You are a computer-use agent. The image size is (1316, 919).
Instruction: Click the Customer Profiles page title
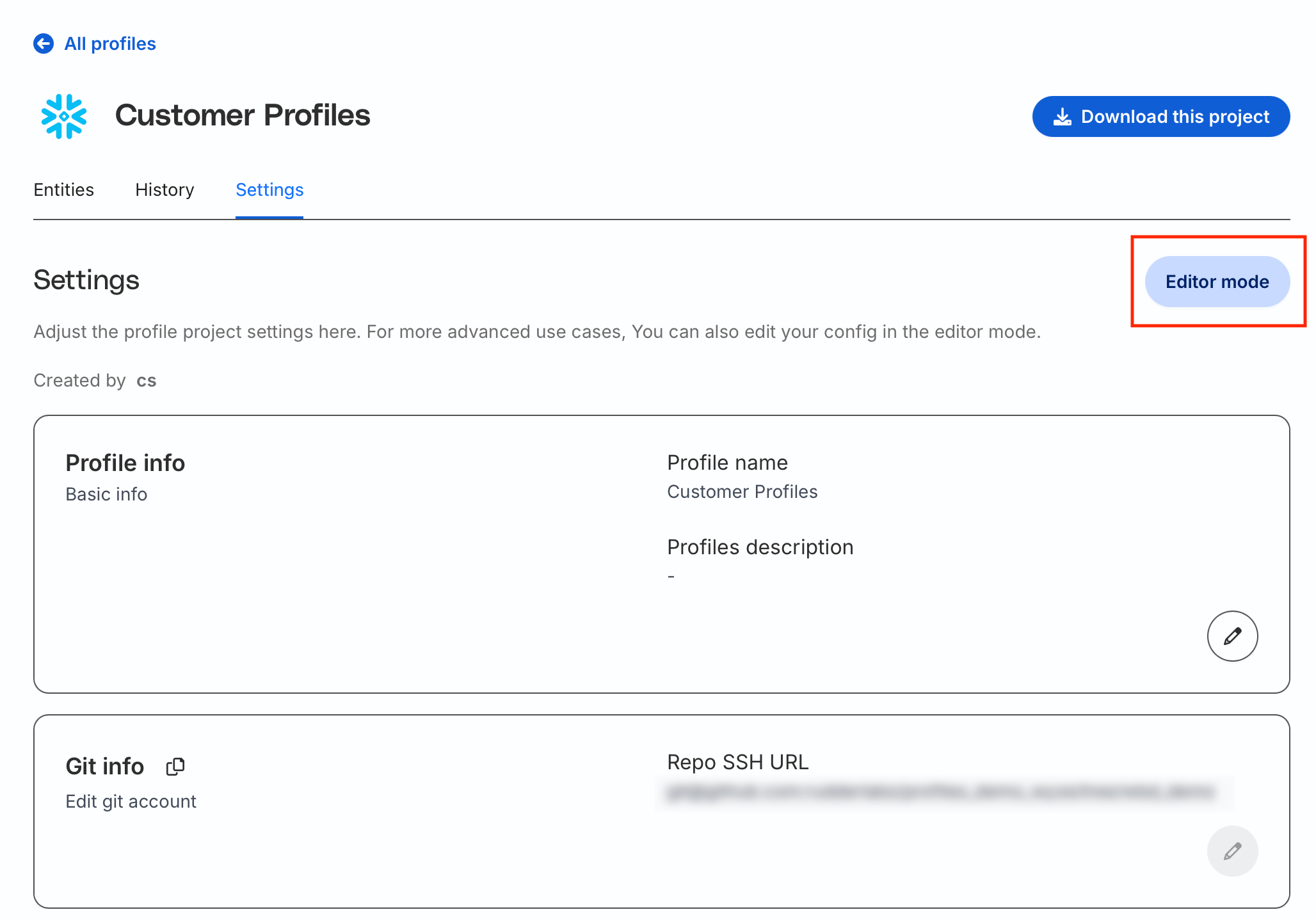point(243,115)
